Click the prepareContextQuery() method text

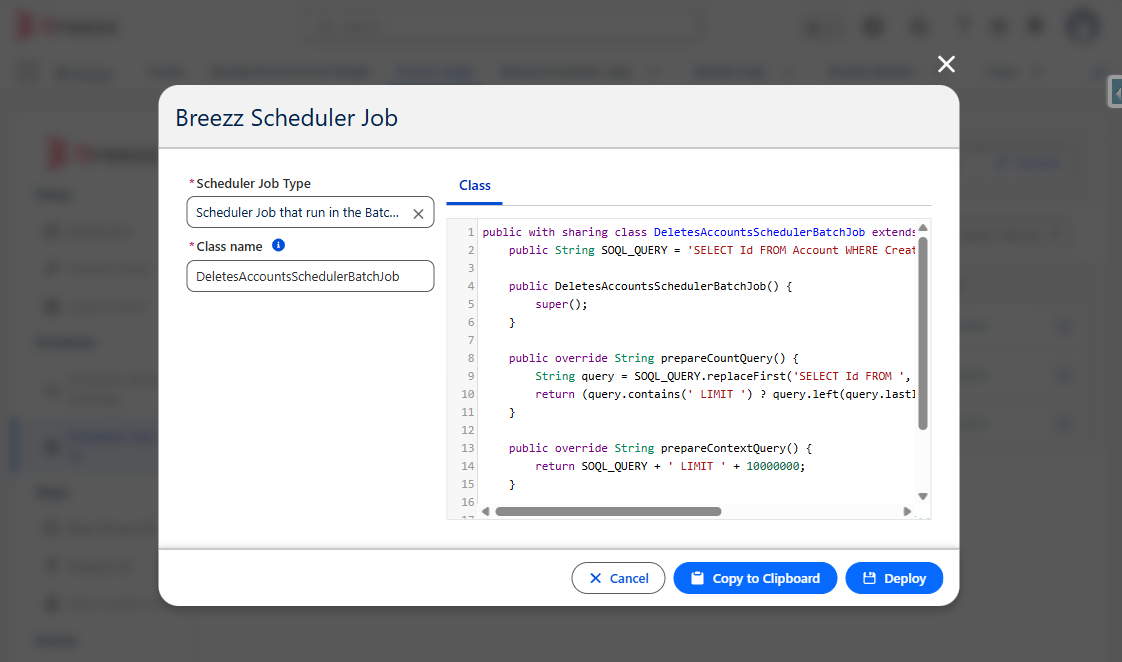pos(729,448)
